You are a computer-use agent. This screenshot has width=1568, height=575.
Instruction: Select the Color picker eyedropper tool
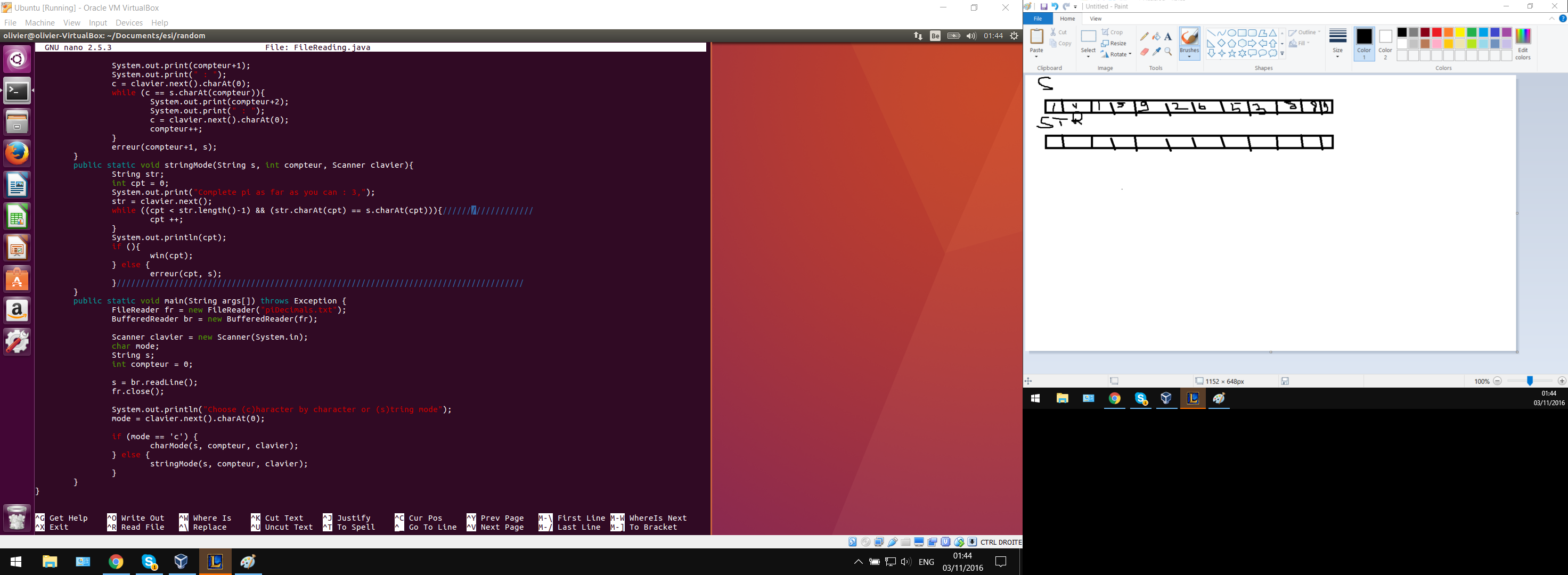[1156, 52]
